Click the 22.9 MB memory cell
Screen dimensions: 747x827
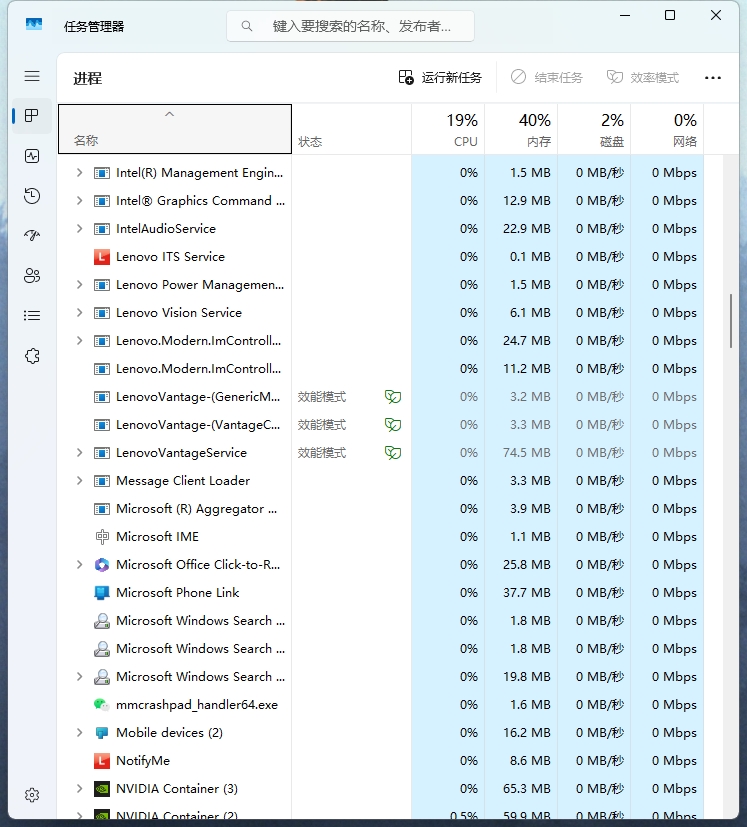click(x=521, y=228)
